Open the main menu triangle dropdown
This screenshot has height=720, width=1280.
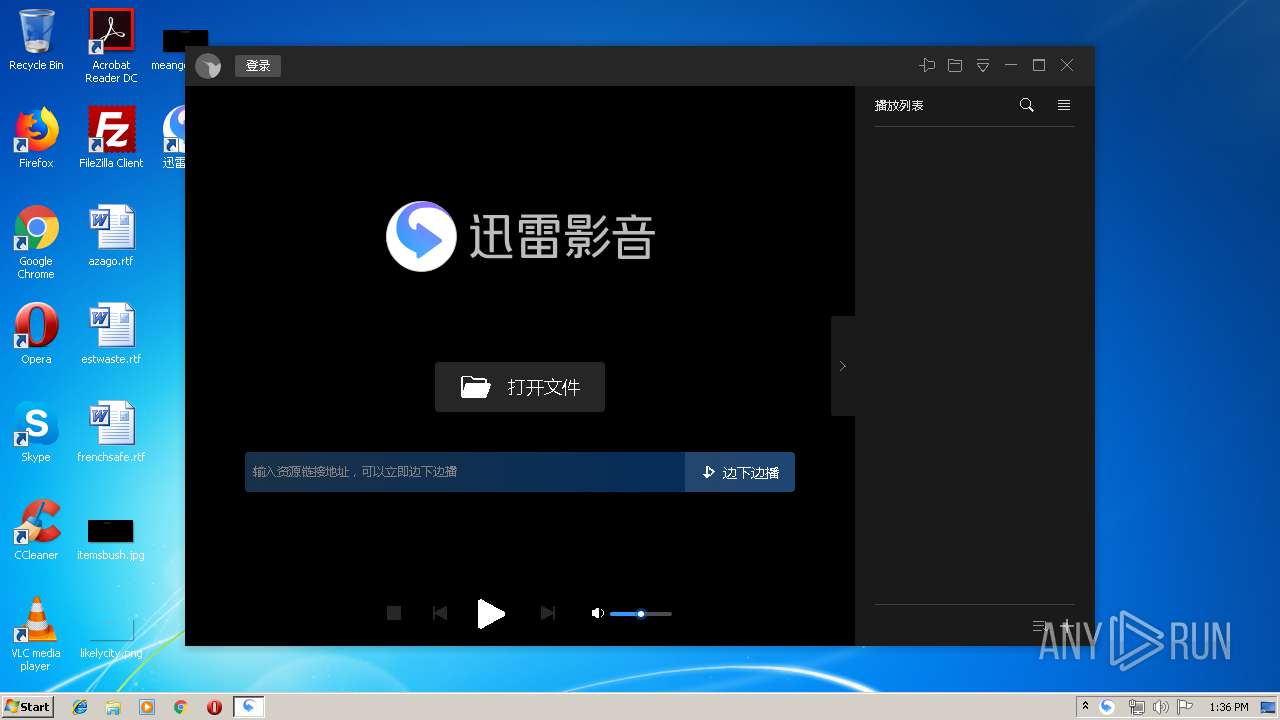pyautogui.click(x=983, y=65)
